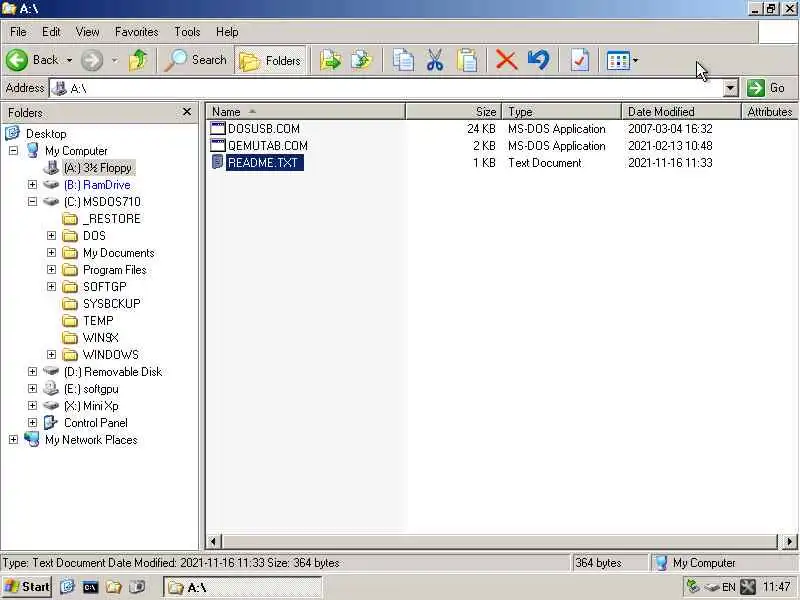800x600 pixels.
Task: Select Desktop in the folder tree
Action: (46, 134)
